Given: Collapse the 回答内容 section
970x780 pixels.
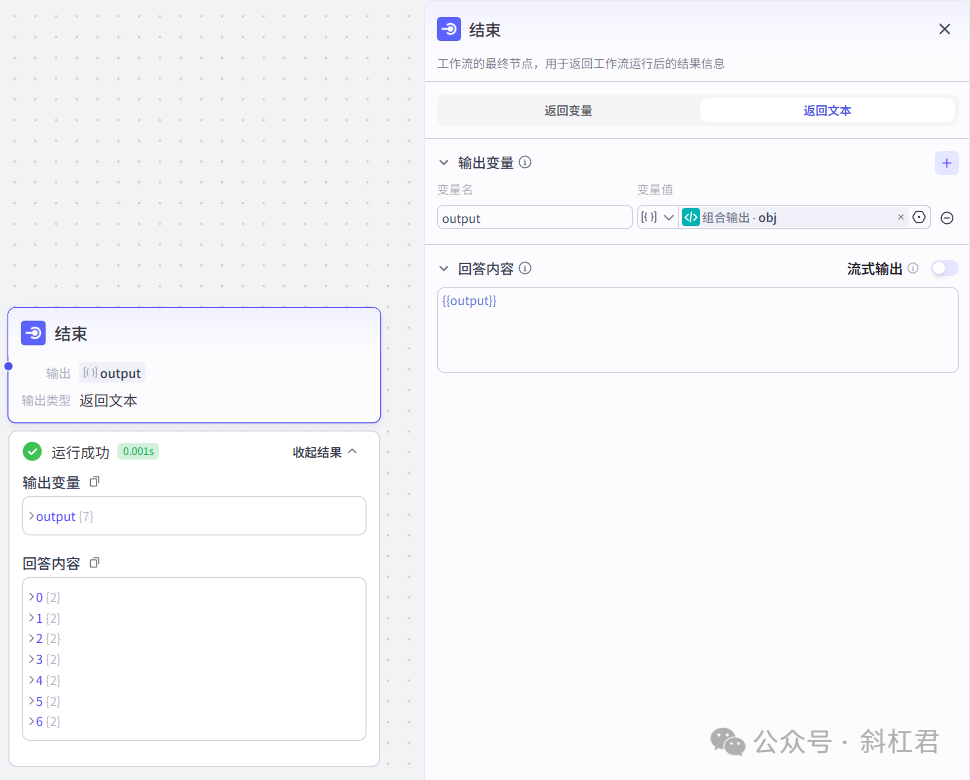Looking at the screenshot, I should pos(444,268).
